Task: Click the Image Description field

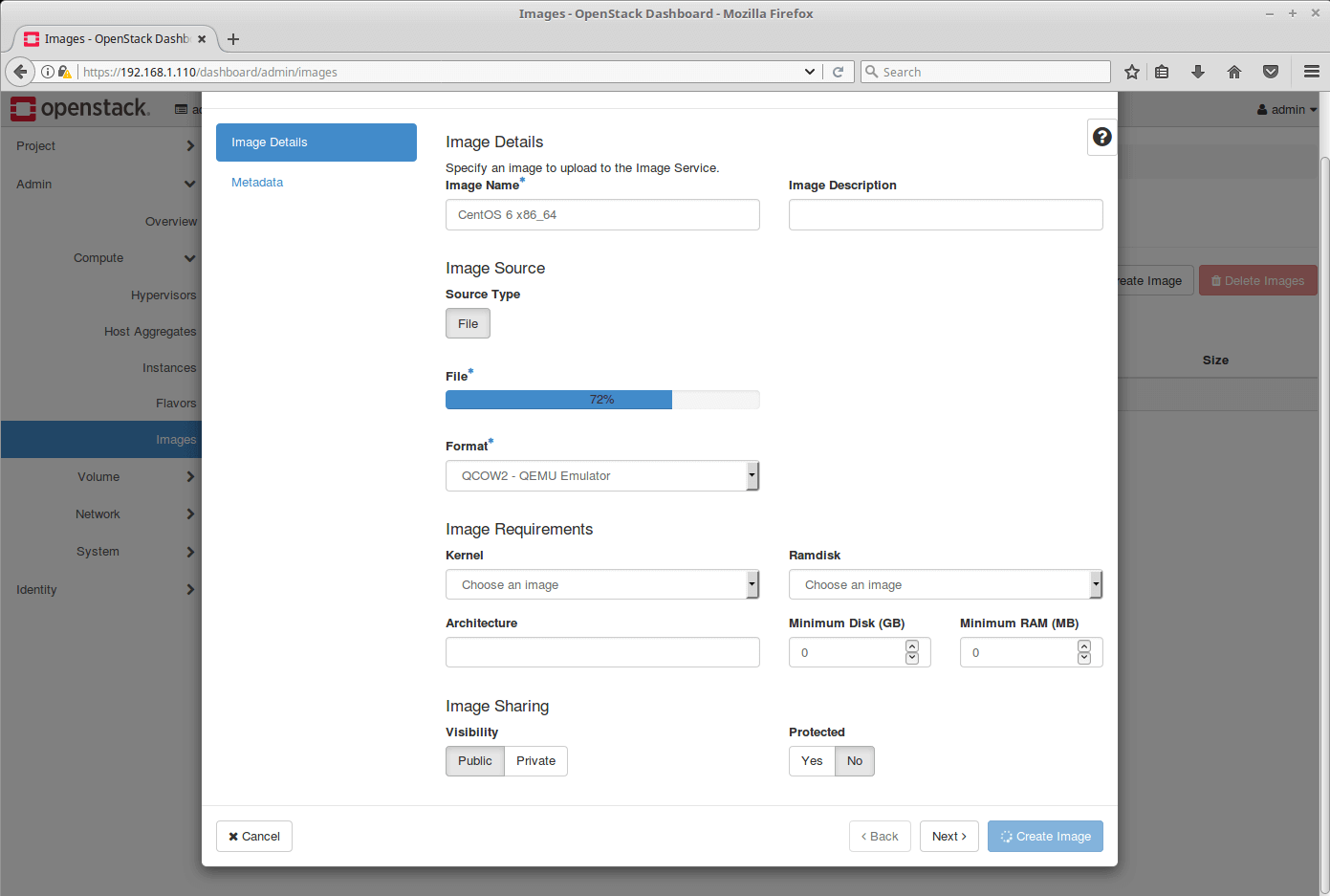Action: [946, 215]
